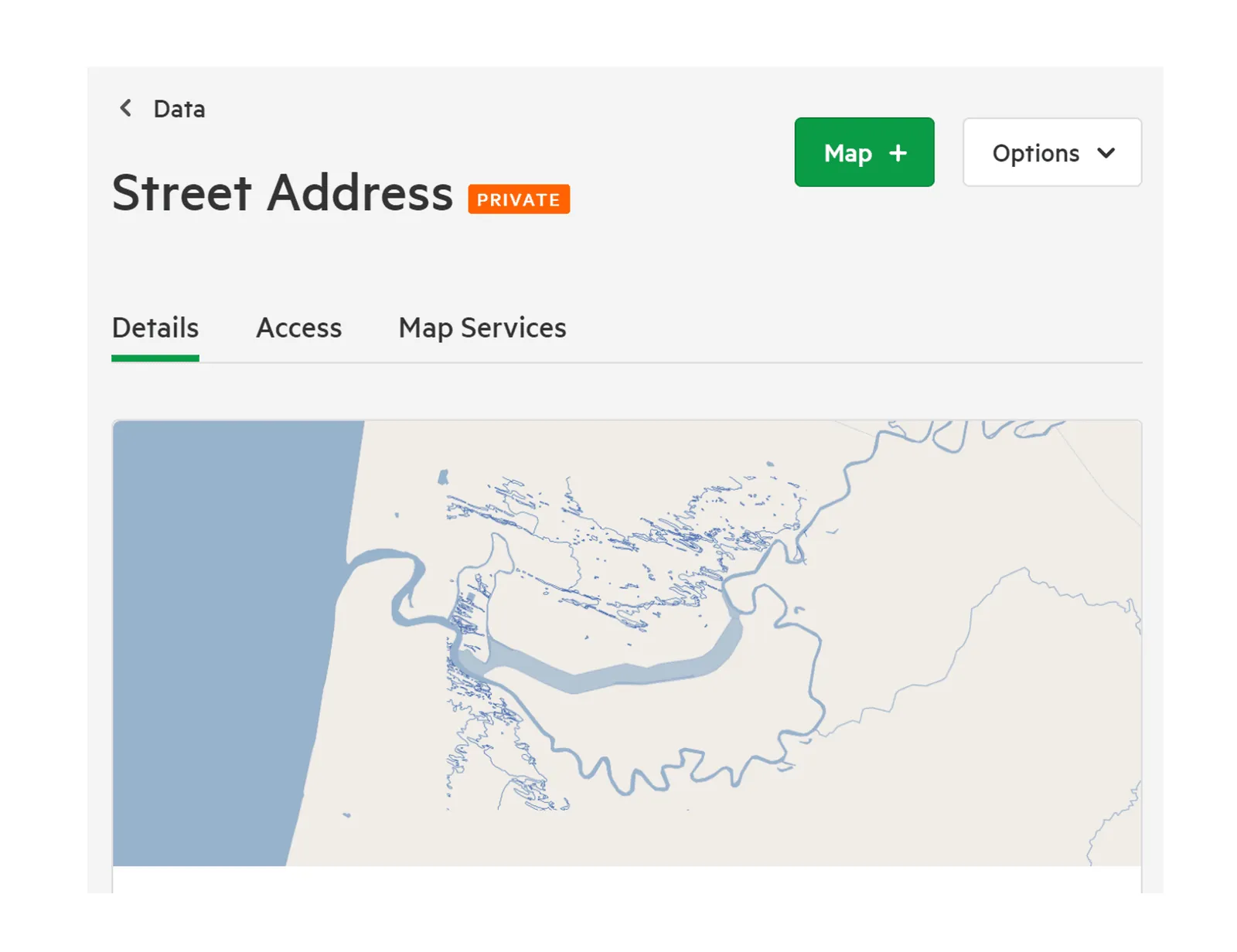Open the Map Services tab

click(482, 328)
